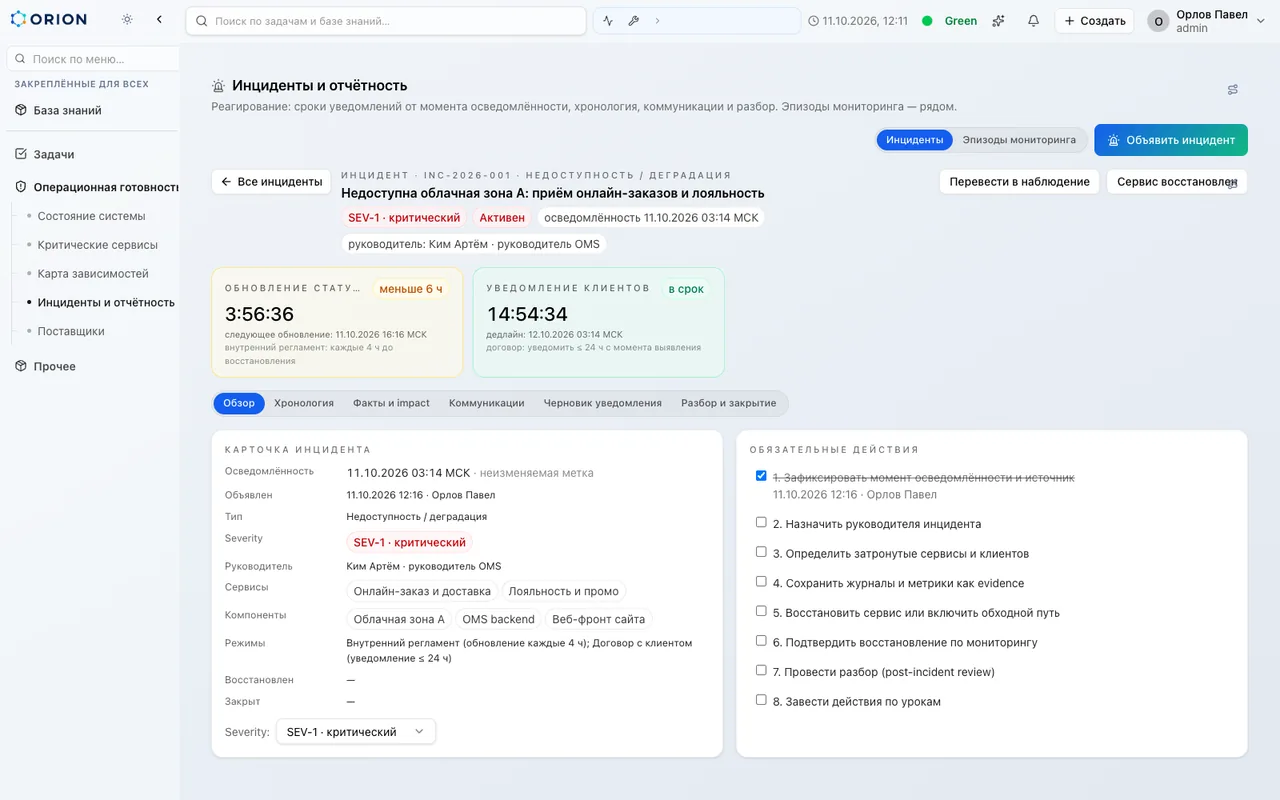Check 'Подтвердить восстановление по мониторингу'
The height and width of the screenshot is (800, 1280).
762,640
